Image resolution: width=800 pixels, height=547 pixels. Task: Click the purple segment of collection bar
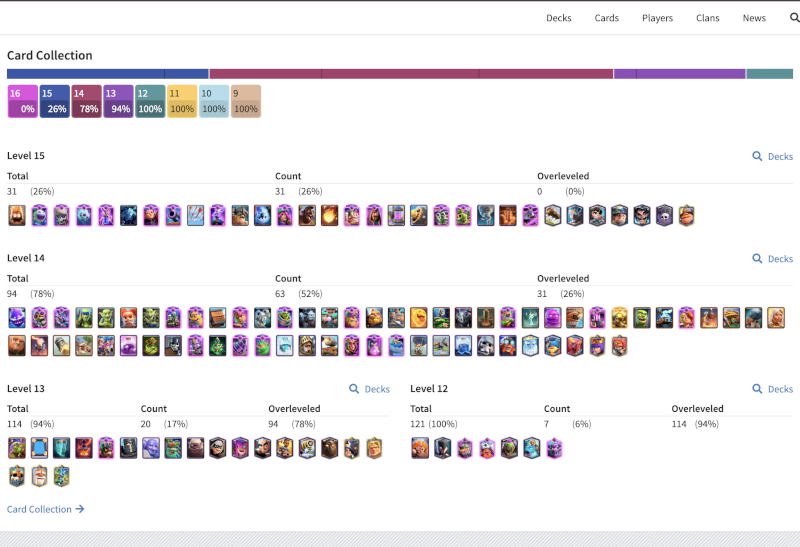680,74
